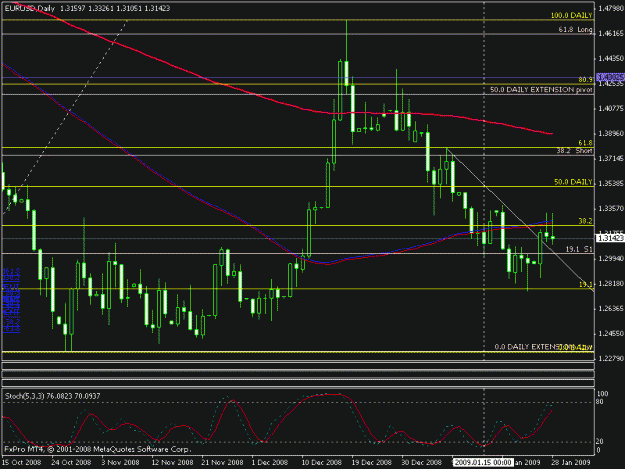The image size is (625, 469).
Task: Click the crosshair date tag 2009.01.15 00:00
Action: click(483, 463)
